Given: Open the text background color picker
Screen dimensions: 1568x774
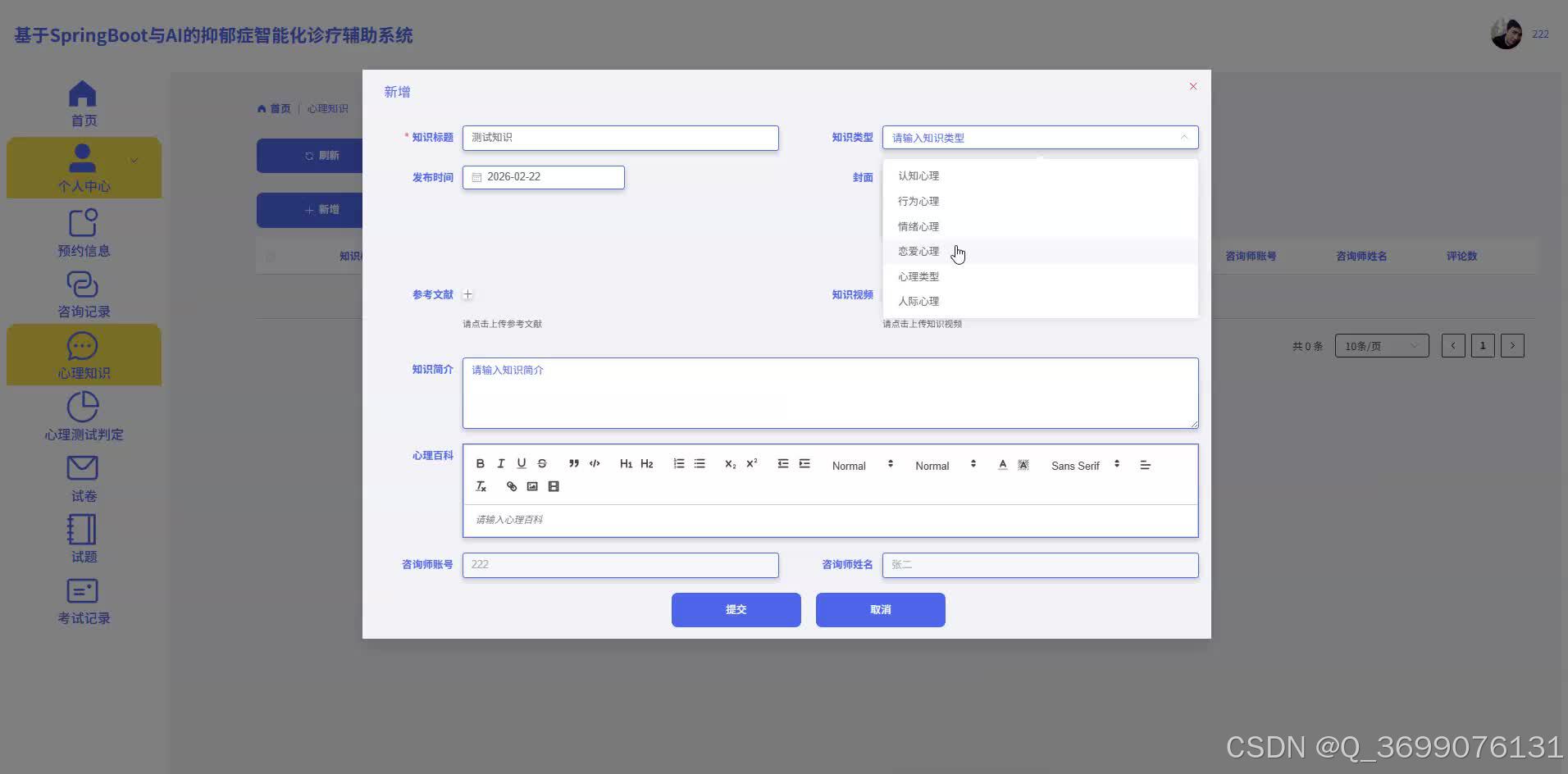Looking at the screenshot, I should (1023, 465).
